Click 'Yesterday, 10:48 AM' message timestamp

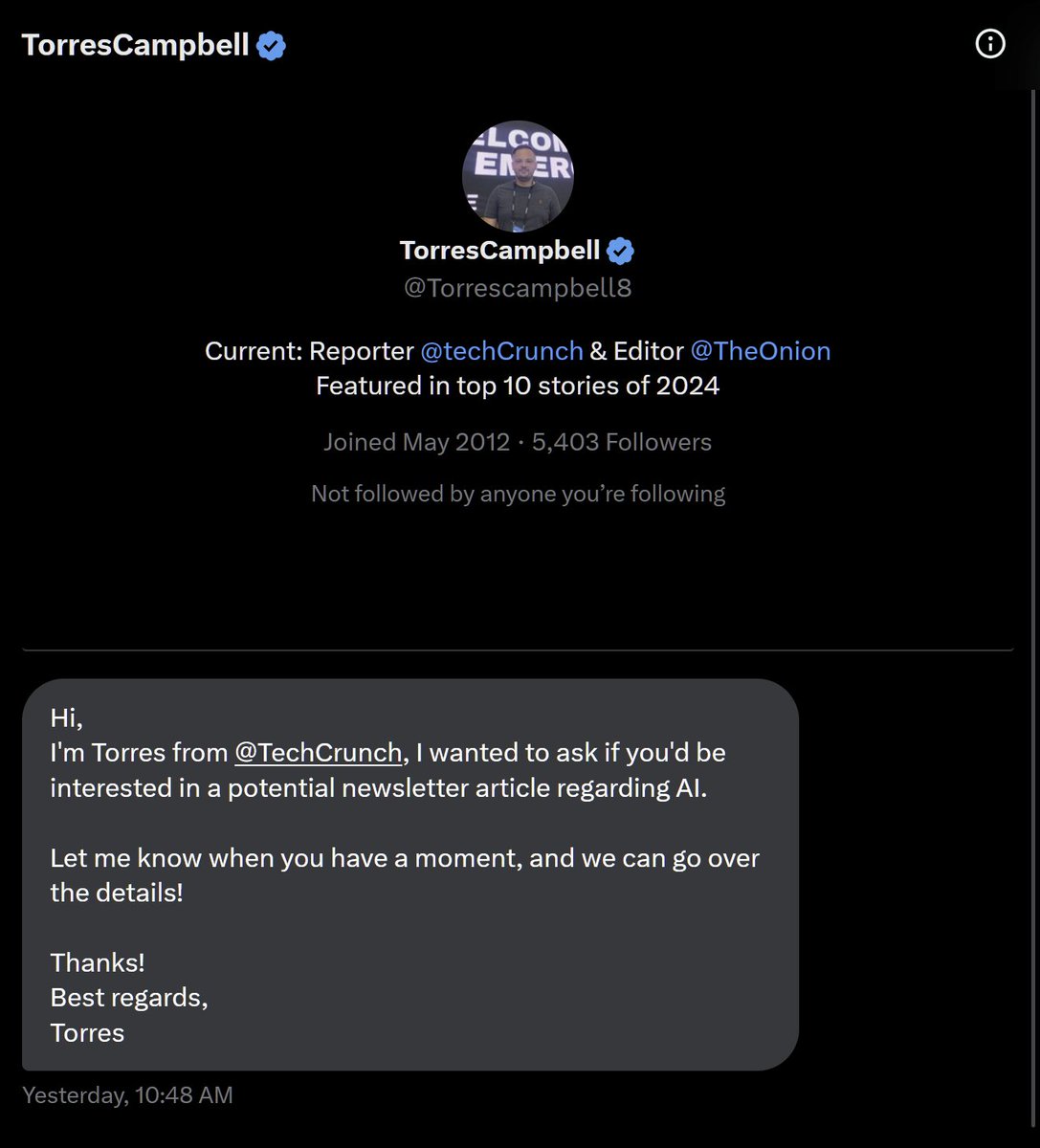click(x=127, y=1095)
